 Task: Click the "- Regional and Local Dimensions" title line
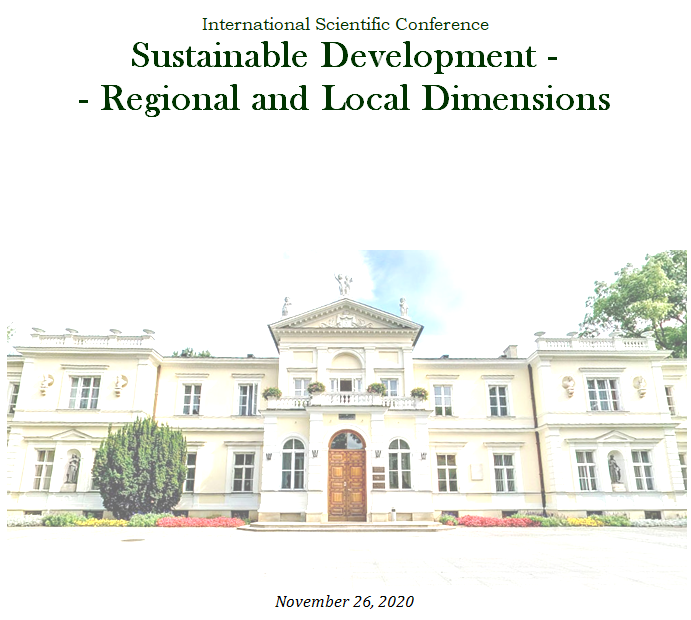345,99
